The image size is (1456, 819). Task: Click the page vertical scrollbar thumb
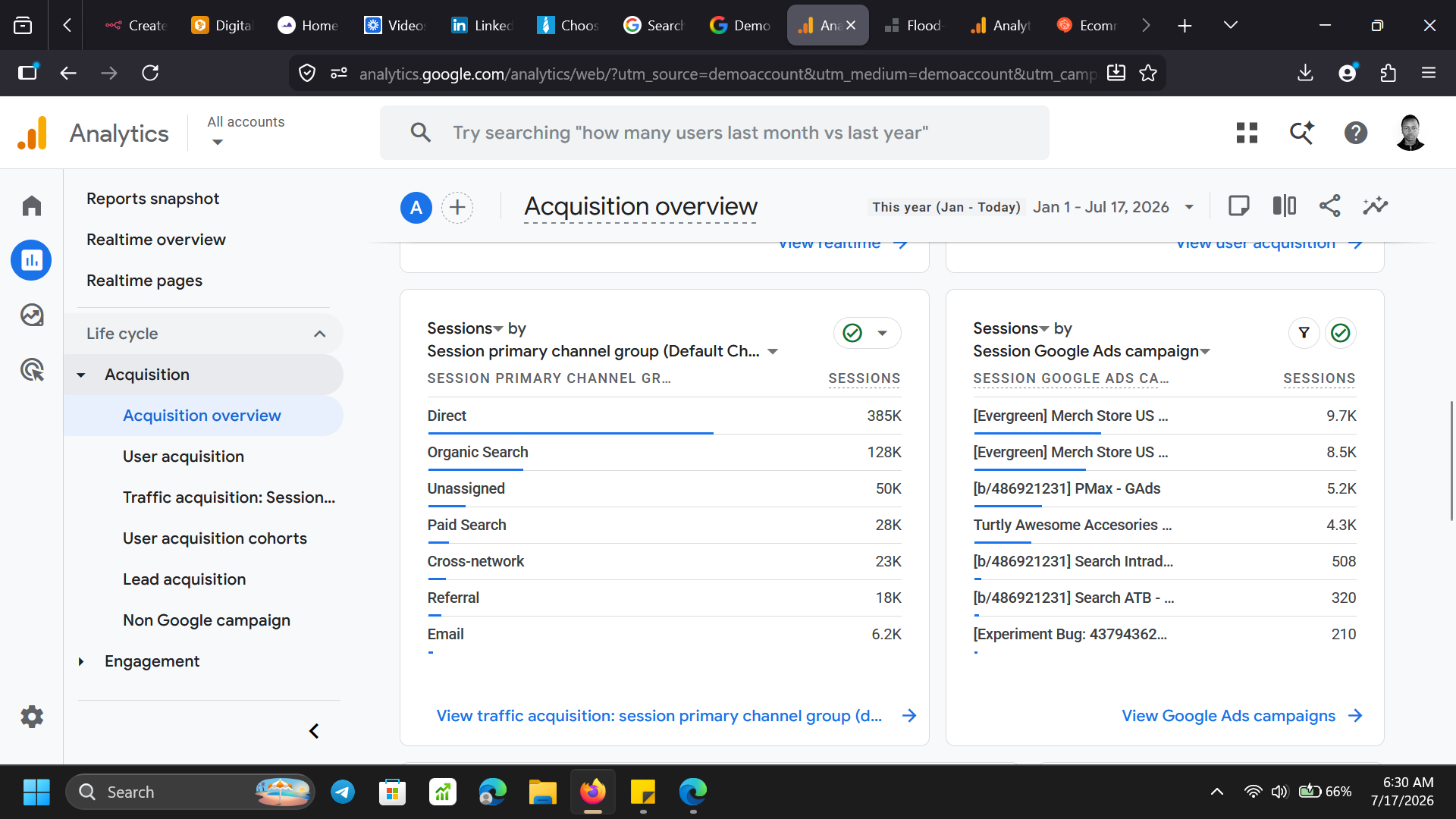1451,461
